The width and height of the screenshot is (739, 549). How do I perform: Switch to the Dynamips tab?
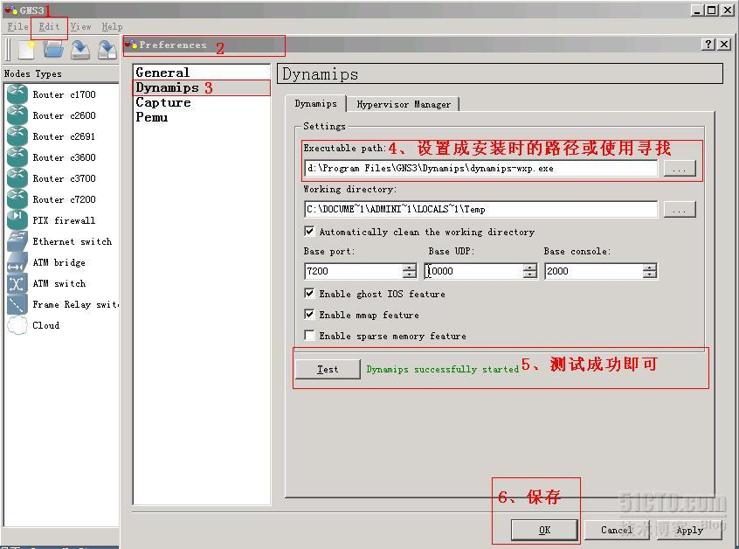[316, 103]
